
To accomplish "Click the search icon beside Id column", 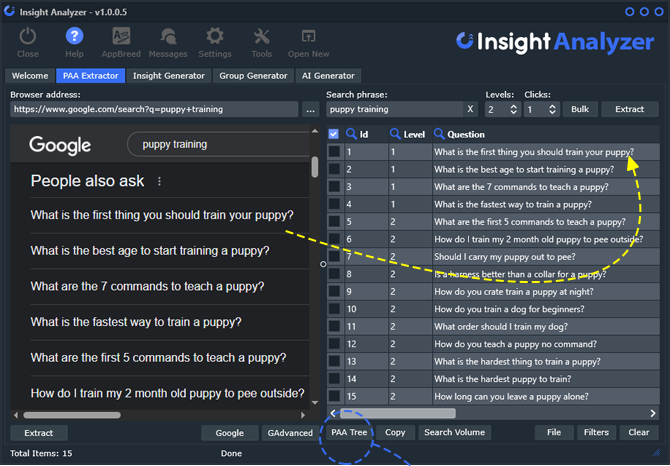I will (351, 134).
